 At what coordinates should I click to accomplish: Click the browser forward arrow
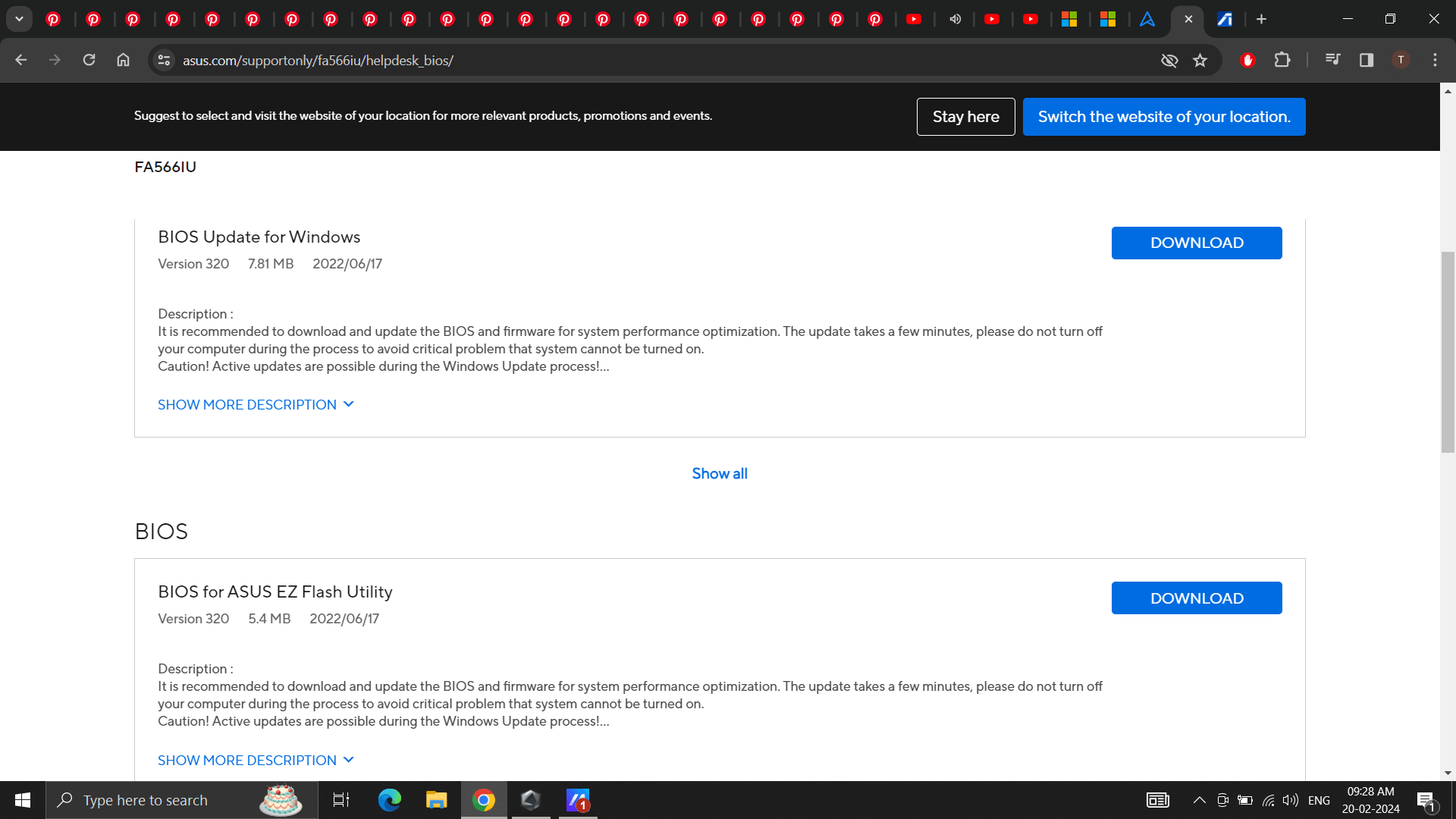(x=55, y=60)
